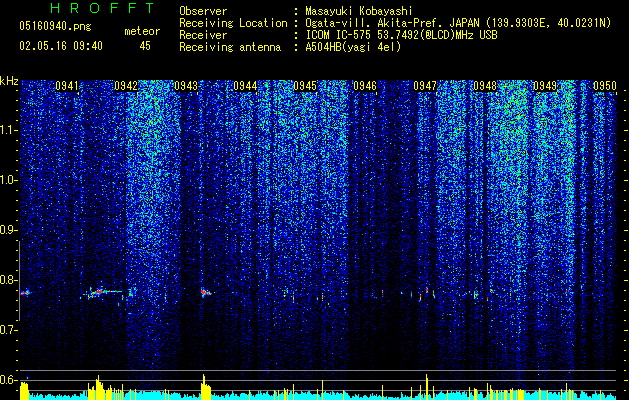
Task: Select the Ogata-vill. Akita-Pref. JAPAN location text
Action: (x=458, y=23)
